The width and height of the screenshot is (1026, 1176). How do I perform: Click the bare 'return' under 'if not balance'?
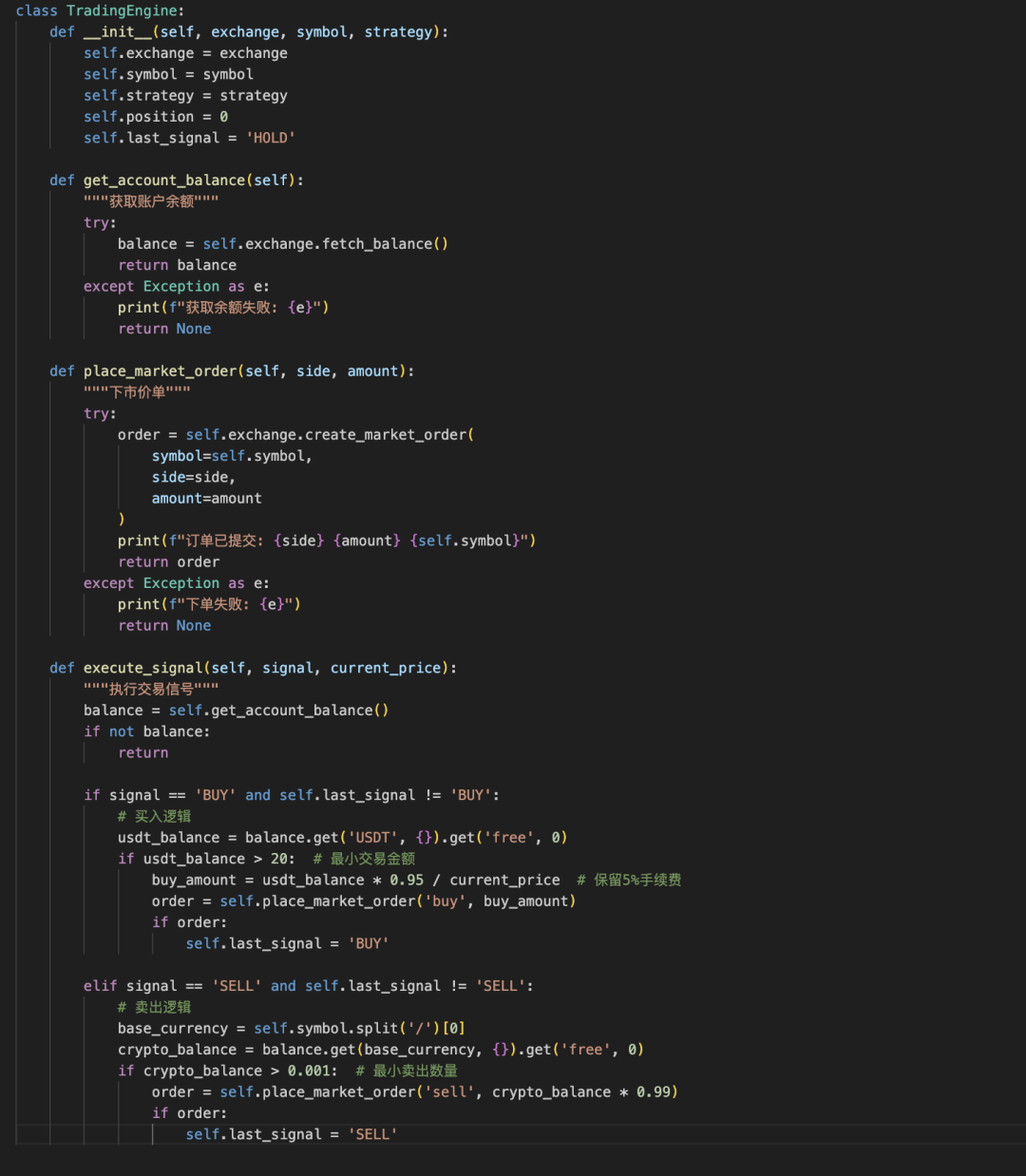pyautogui.click(x=143, y=753)
